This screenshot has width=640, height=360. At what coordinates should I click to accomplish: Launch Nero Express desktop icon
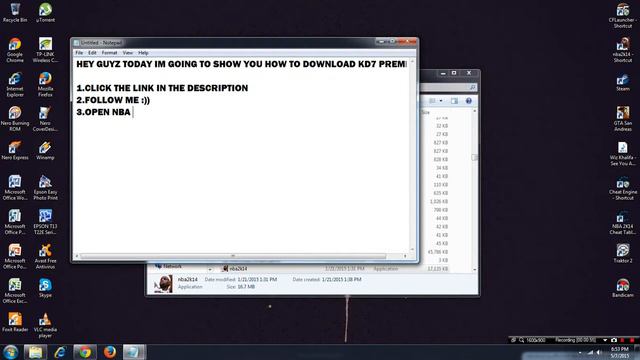coord(15,150)
